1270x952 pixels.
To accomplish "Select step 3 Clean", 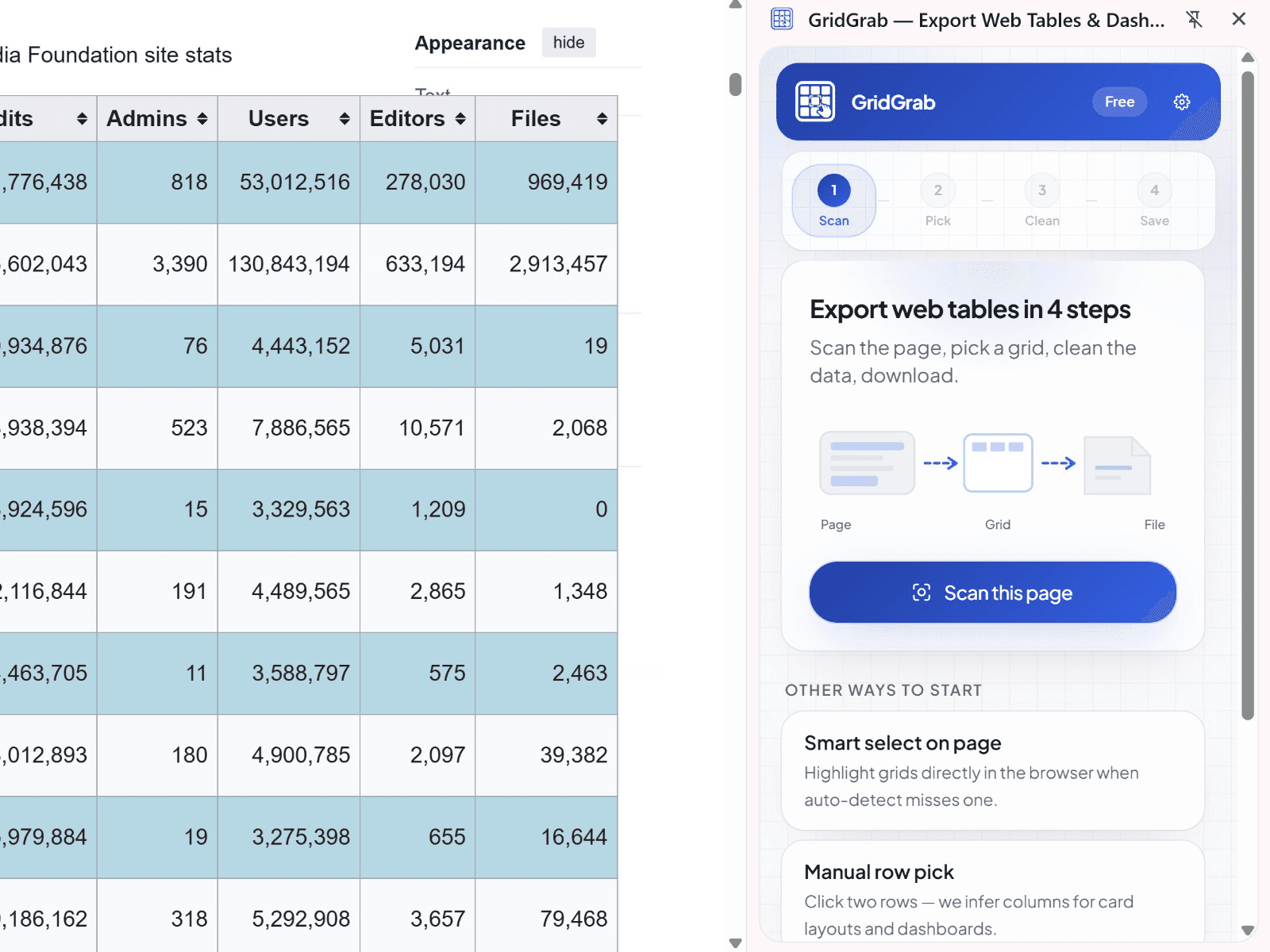I will coord(1042,201).
